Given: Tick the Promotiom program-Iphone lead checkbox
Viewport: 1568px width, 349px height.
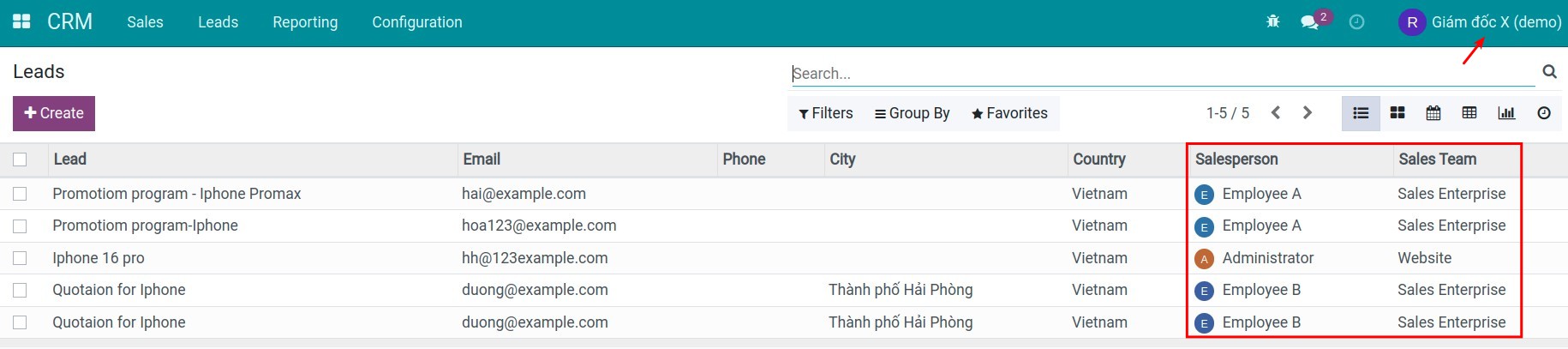Looking at the screenshot, I should [x=20, y=226].
